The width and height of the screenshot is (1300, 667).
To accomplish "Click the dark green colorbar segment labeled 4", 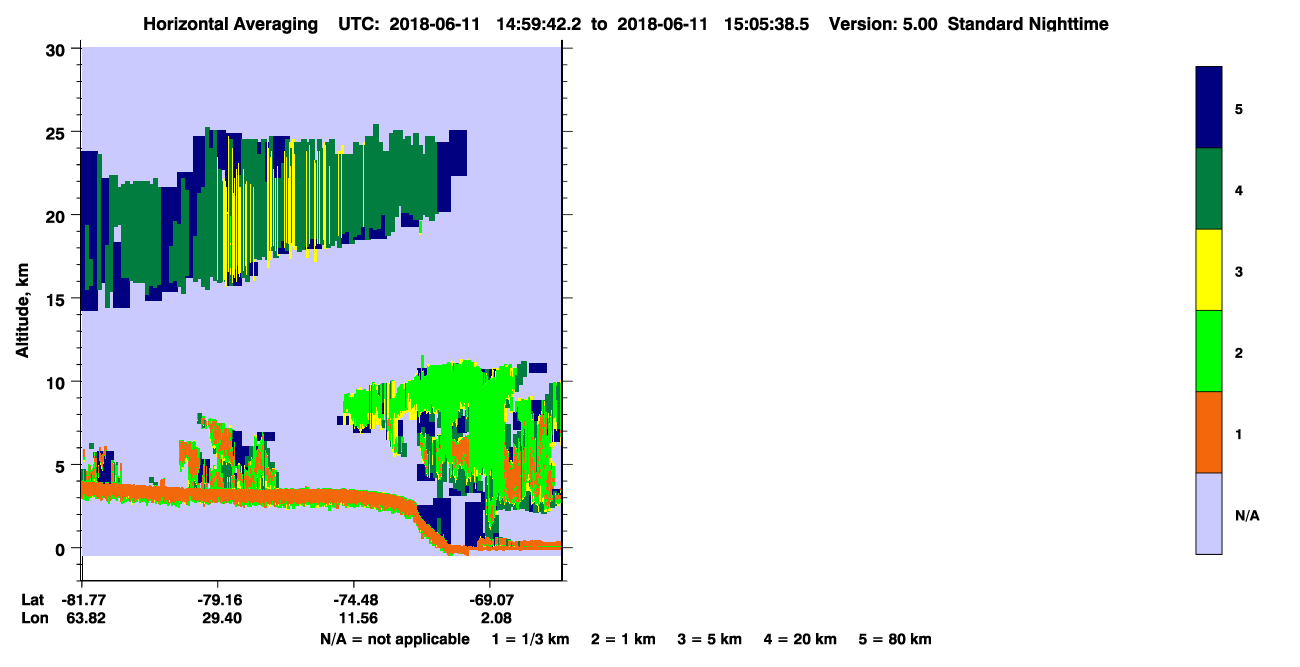I will 1209,189.
